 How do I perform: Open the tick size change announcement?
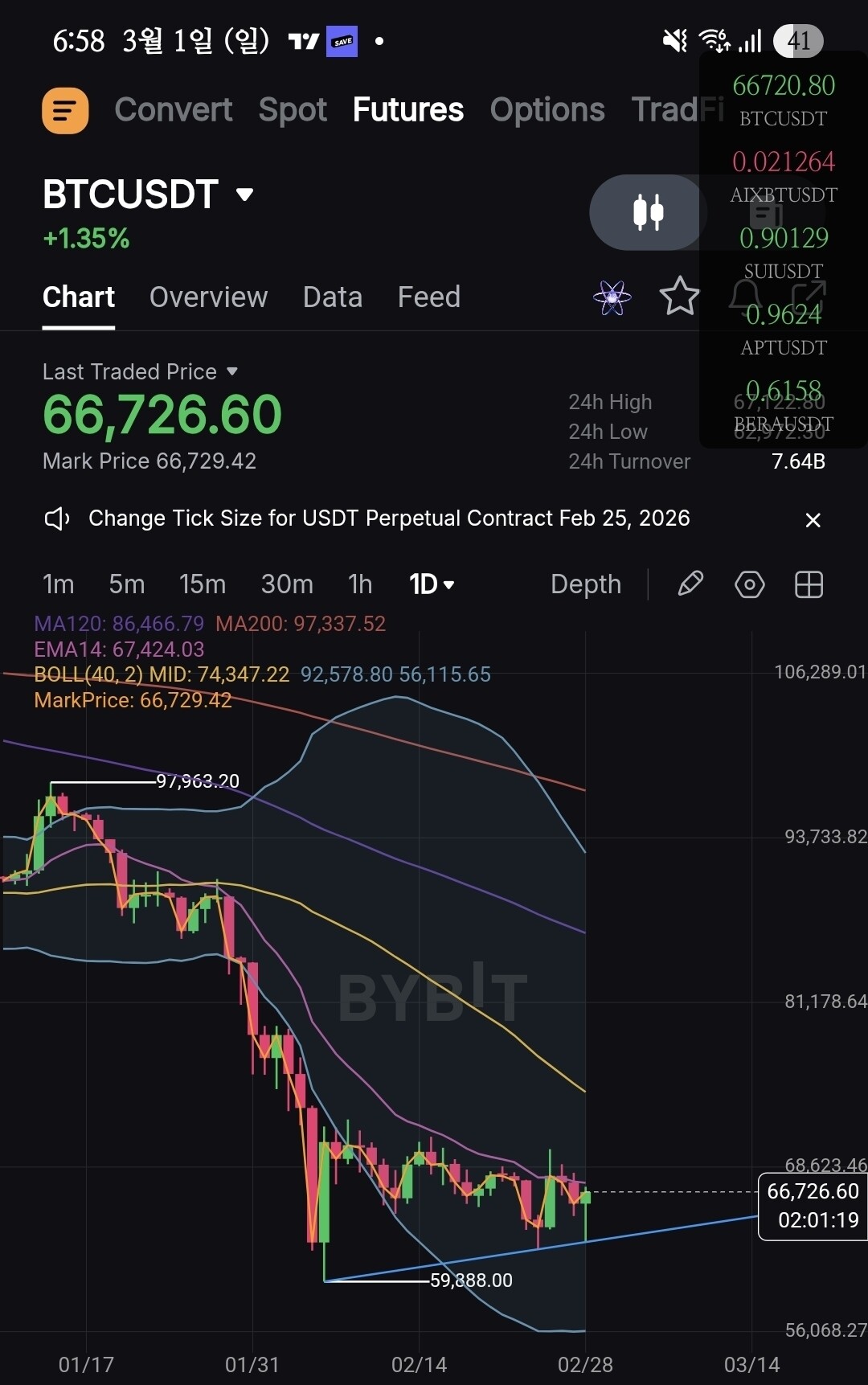[389, 518]
